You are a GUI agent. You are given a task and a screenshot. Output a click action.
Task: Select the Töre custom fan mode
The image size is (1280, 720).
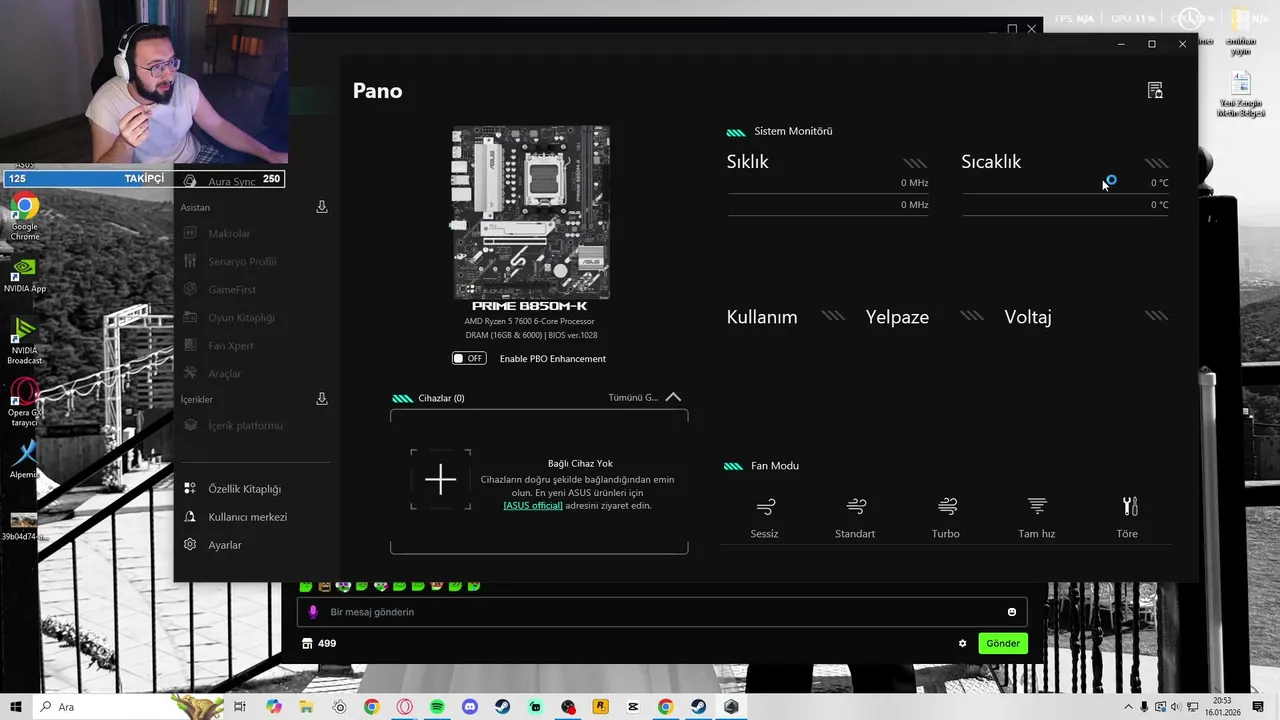(1128, 517)
